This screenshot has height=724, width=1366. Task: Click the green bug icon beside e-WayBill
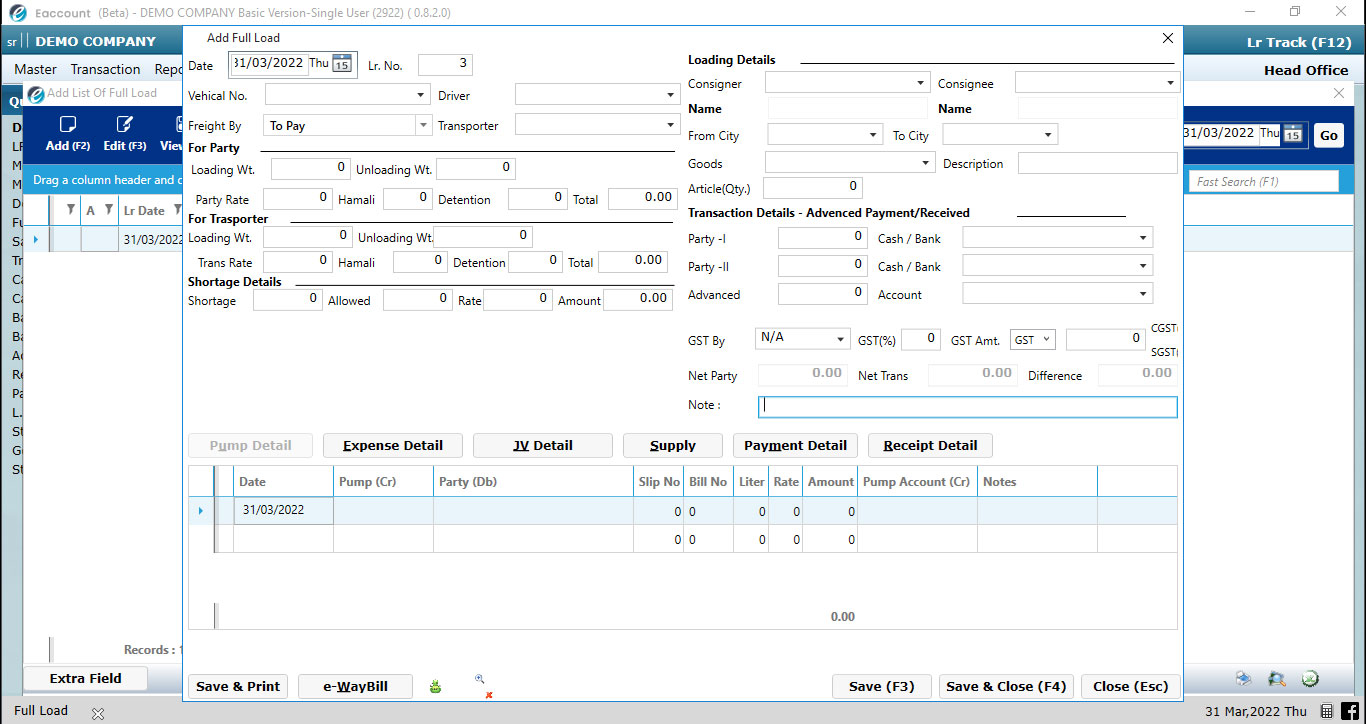[435, 686]
